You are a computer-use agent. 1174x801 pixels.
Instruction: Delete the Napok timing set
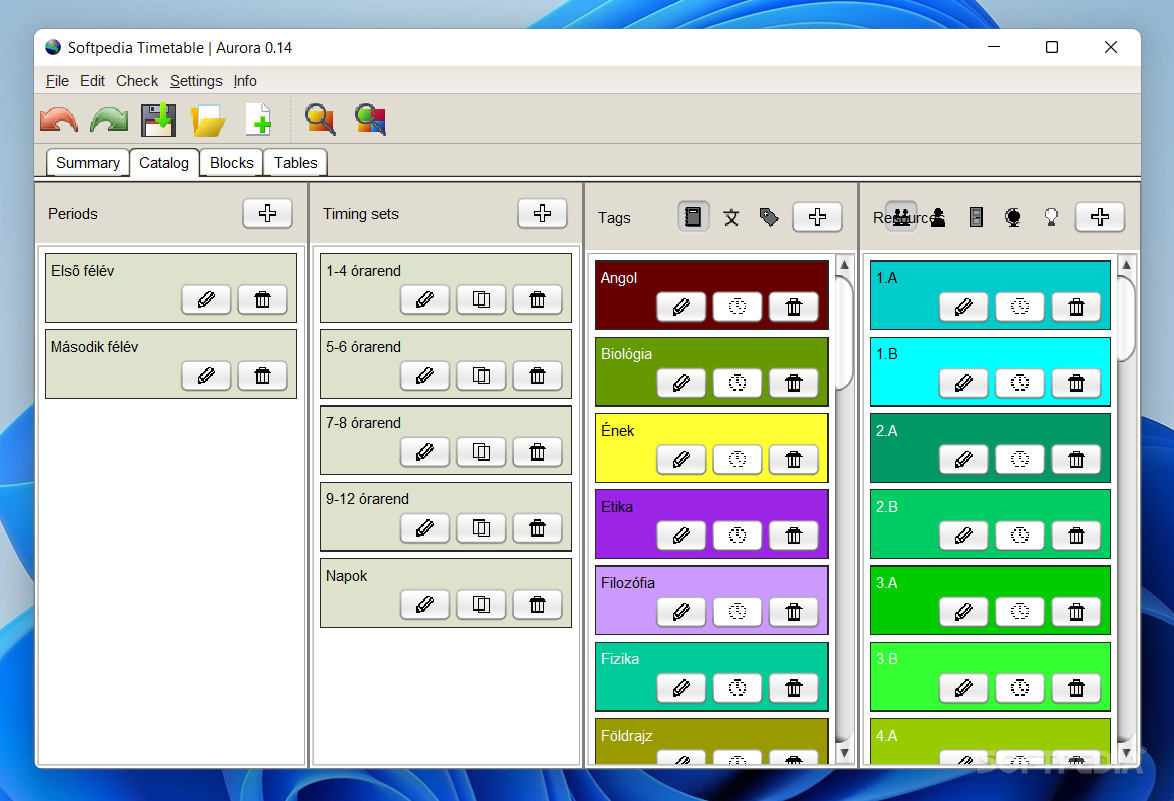point(537,605)
